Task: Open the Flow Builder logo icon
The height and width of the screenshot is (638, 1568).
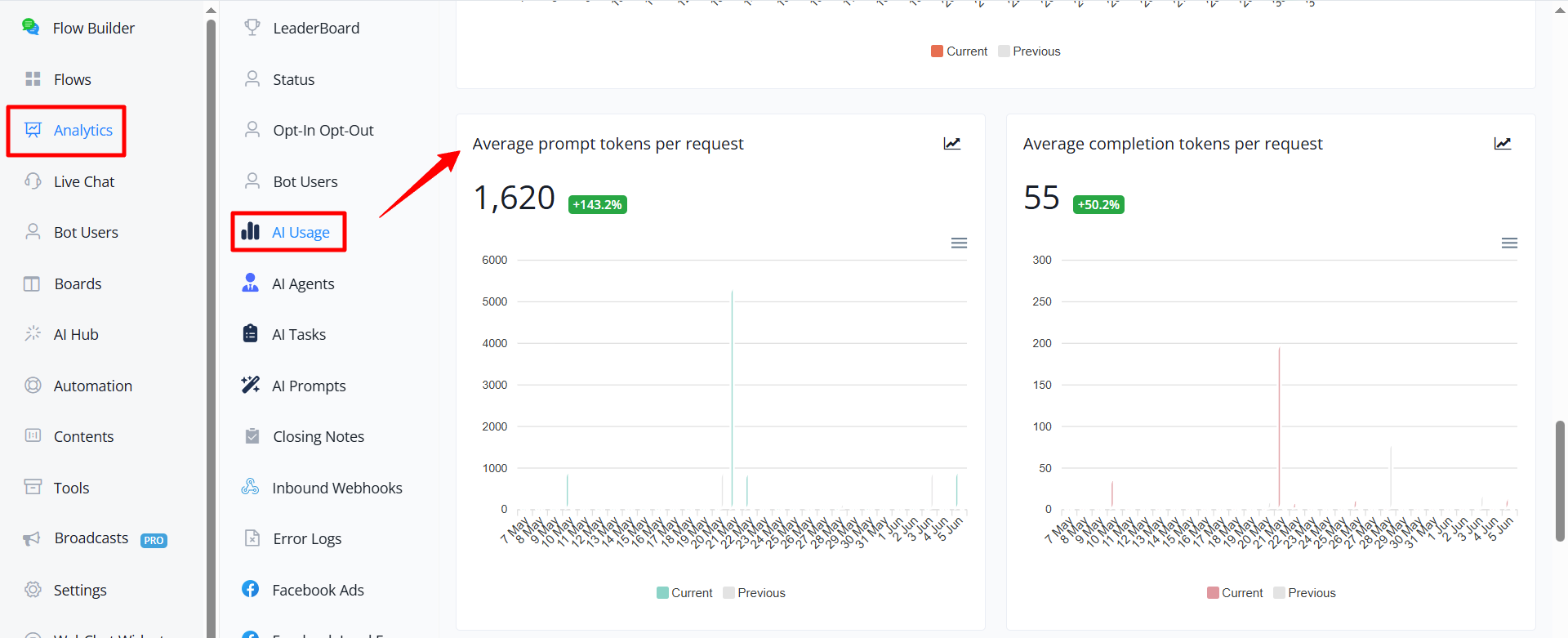Action: click(31, 27)
